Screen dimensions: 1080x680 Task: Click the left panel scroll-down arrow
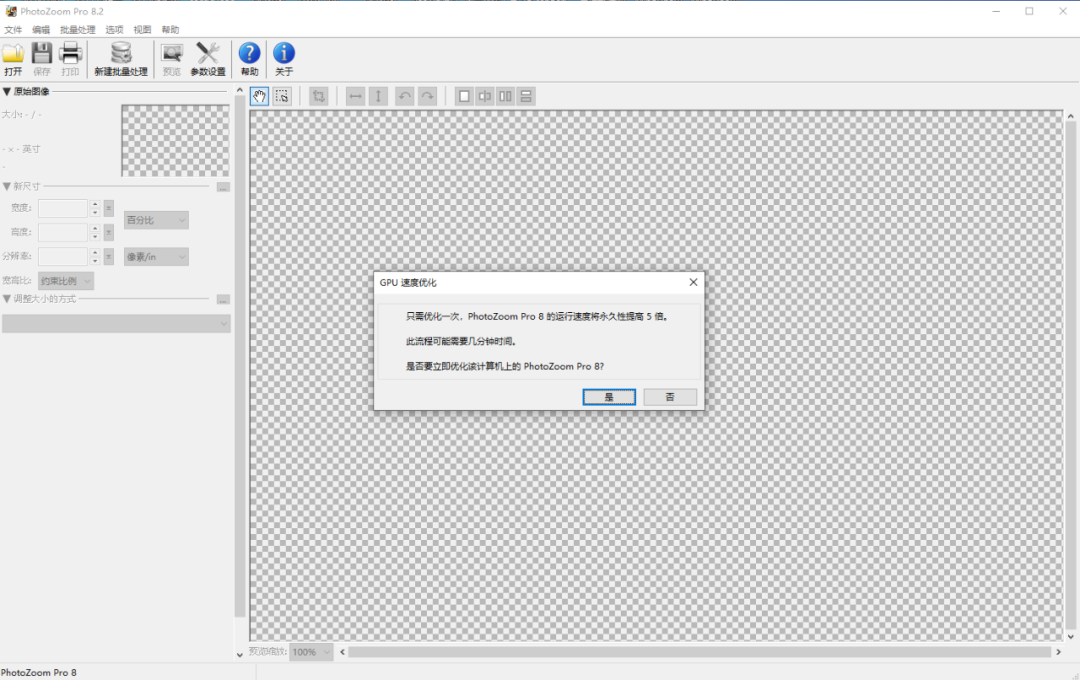240,655
